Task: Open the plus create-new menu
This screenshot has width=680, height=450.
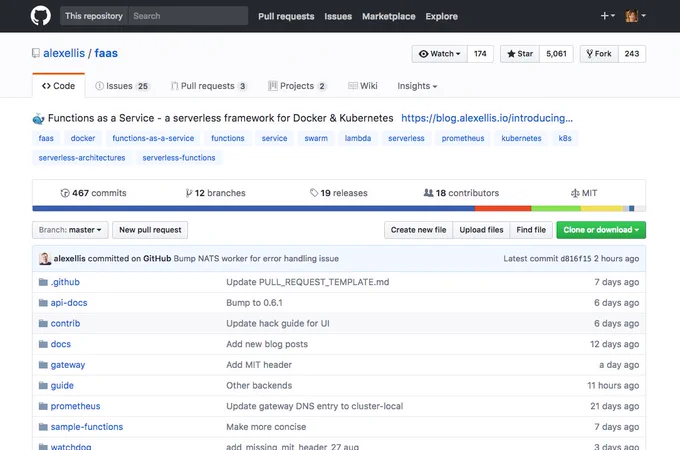Action: coord(607,16)
